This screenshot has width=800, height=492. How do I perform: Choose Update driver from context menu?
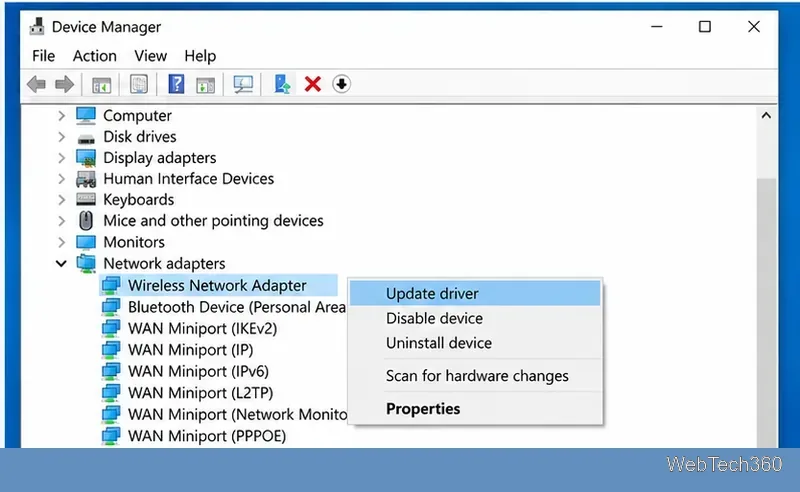[475, 293]
